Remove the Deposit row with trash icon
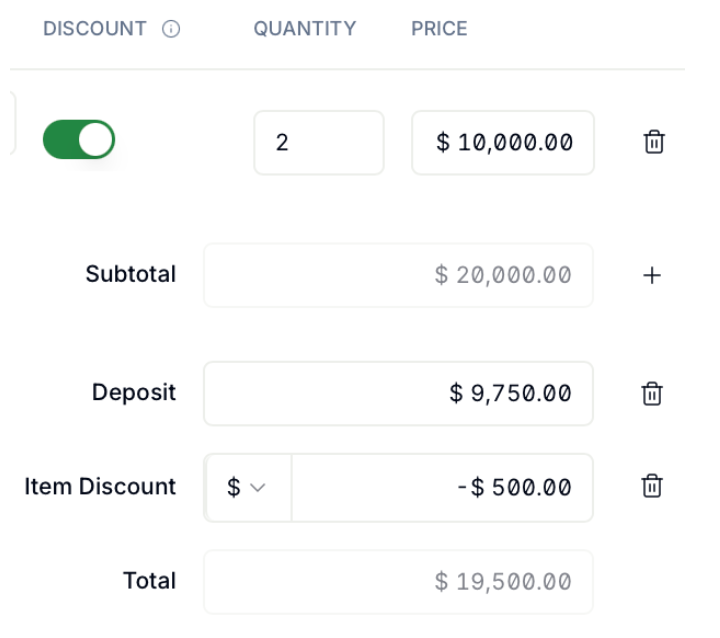 pyautogui.click(x=652, y=394)
